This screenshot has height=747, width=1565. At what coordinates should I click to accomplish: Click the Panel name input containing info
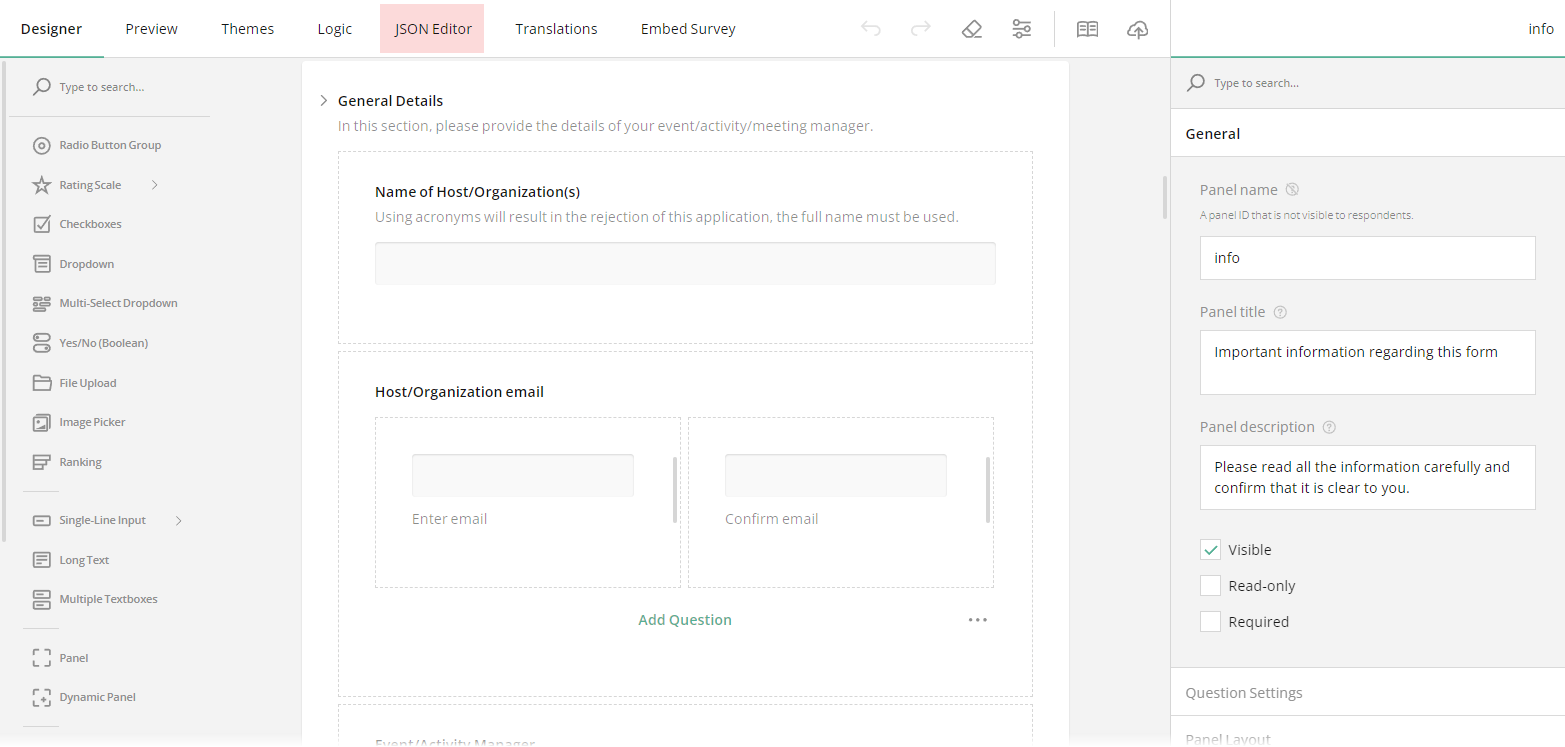[x=1367, y=257]
